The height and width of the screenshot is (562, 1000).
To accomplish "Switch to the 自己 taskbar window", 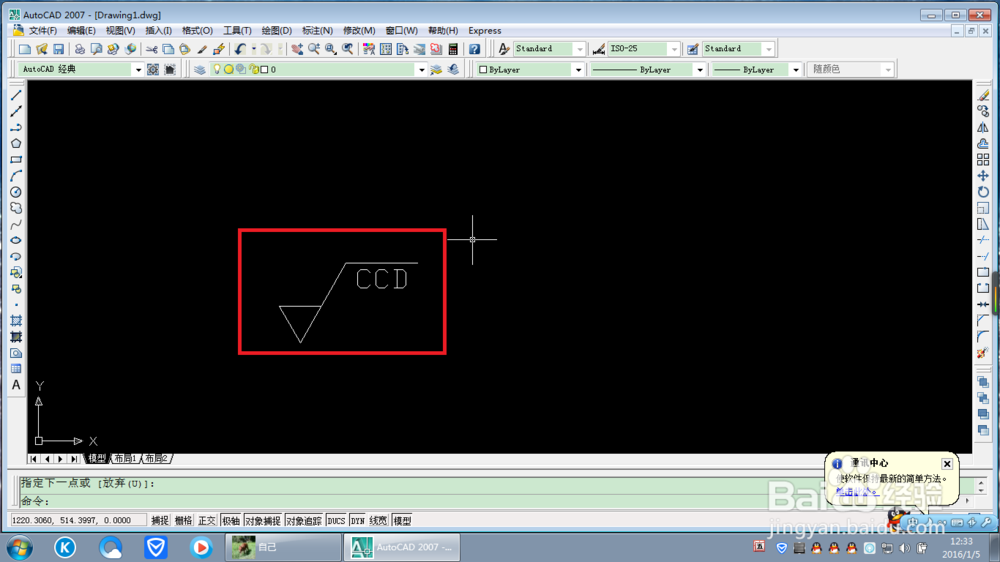I will [x=283, y=547].
